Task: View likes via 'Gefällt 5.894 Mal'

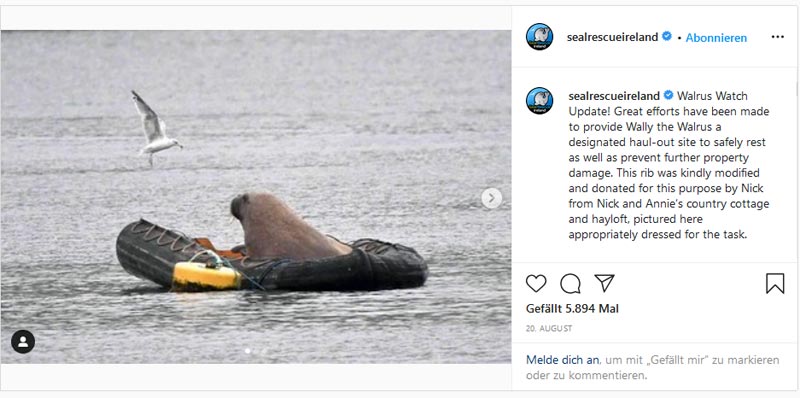Action: [572, 309]
